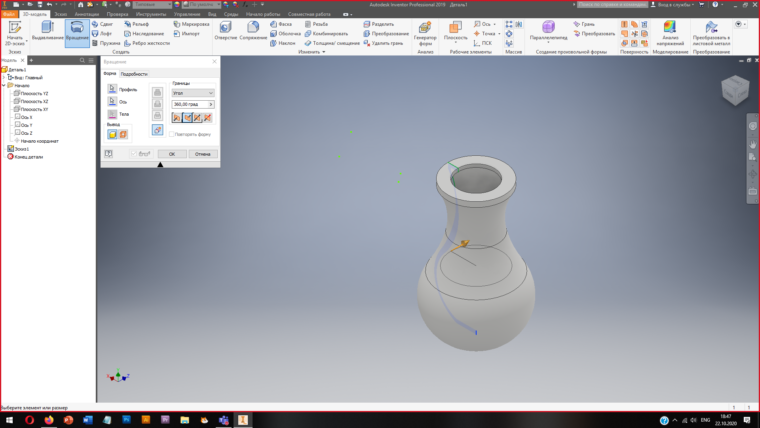This screenshot has height=428, width=760.
Task: Select Эскиз1 in the model browser
Action: coord(21,149)
